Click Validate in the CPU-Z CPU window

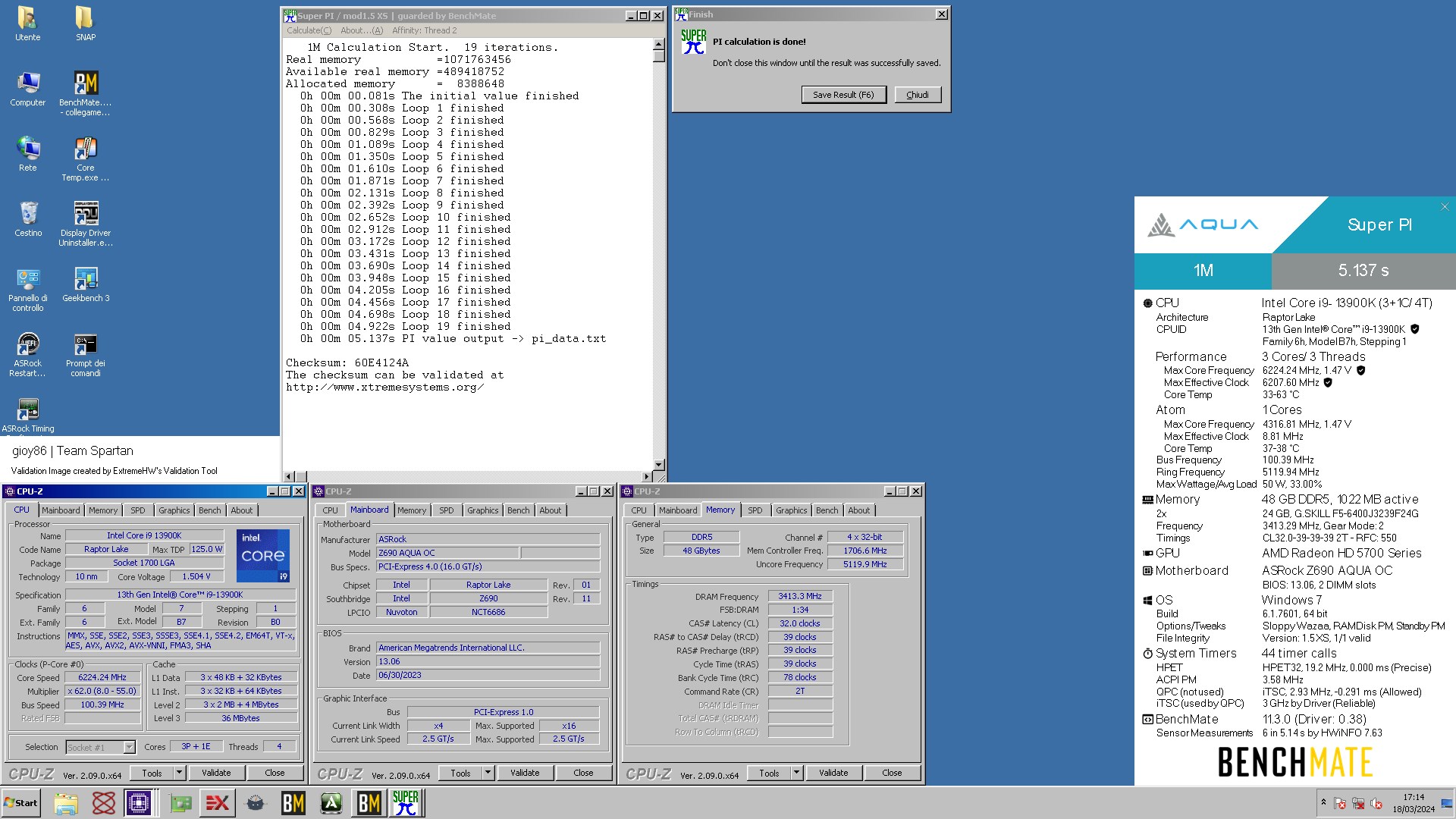[x=216, y=773]
